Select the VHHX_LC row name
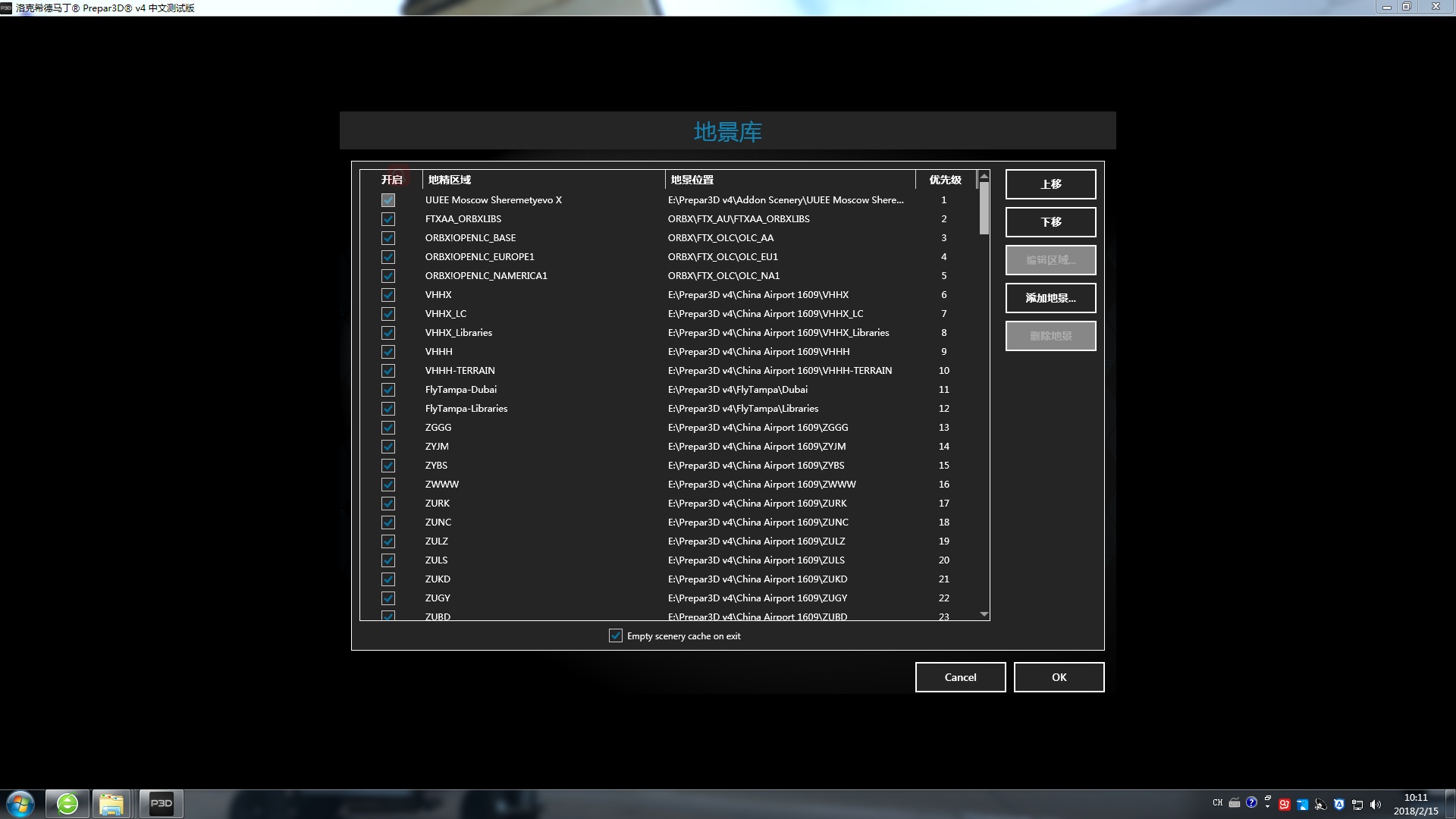Image resolution: width=1456 pixels, height=819 pixels. 446,314
